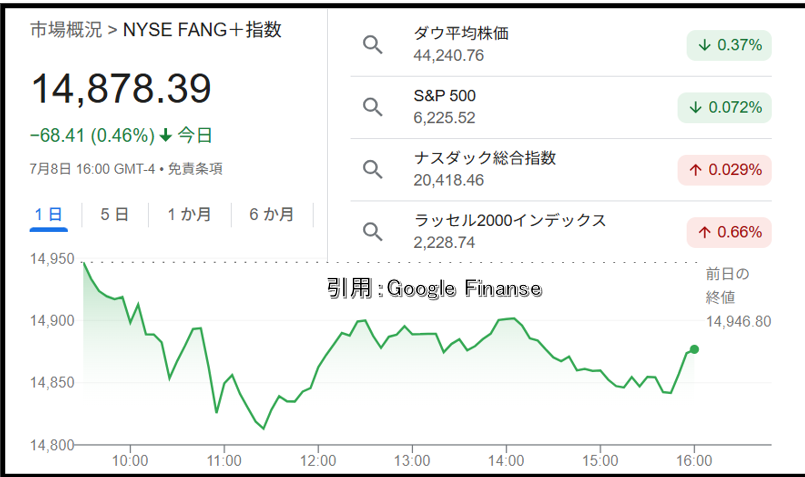Click the down arrow next to 今日
The image size is (805, 477).
click(165, 136)
